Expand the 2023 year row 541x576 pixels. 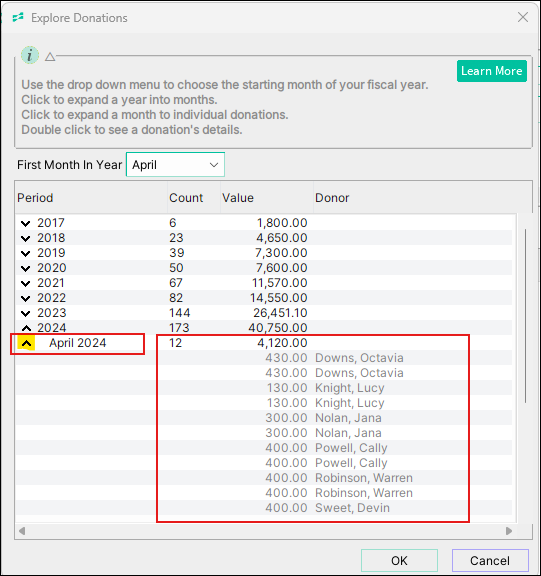pyautogui.click(x=25, y=313)
